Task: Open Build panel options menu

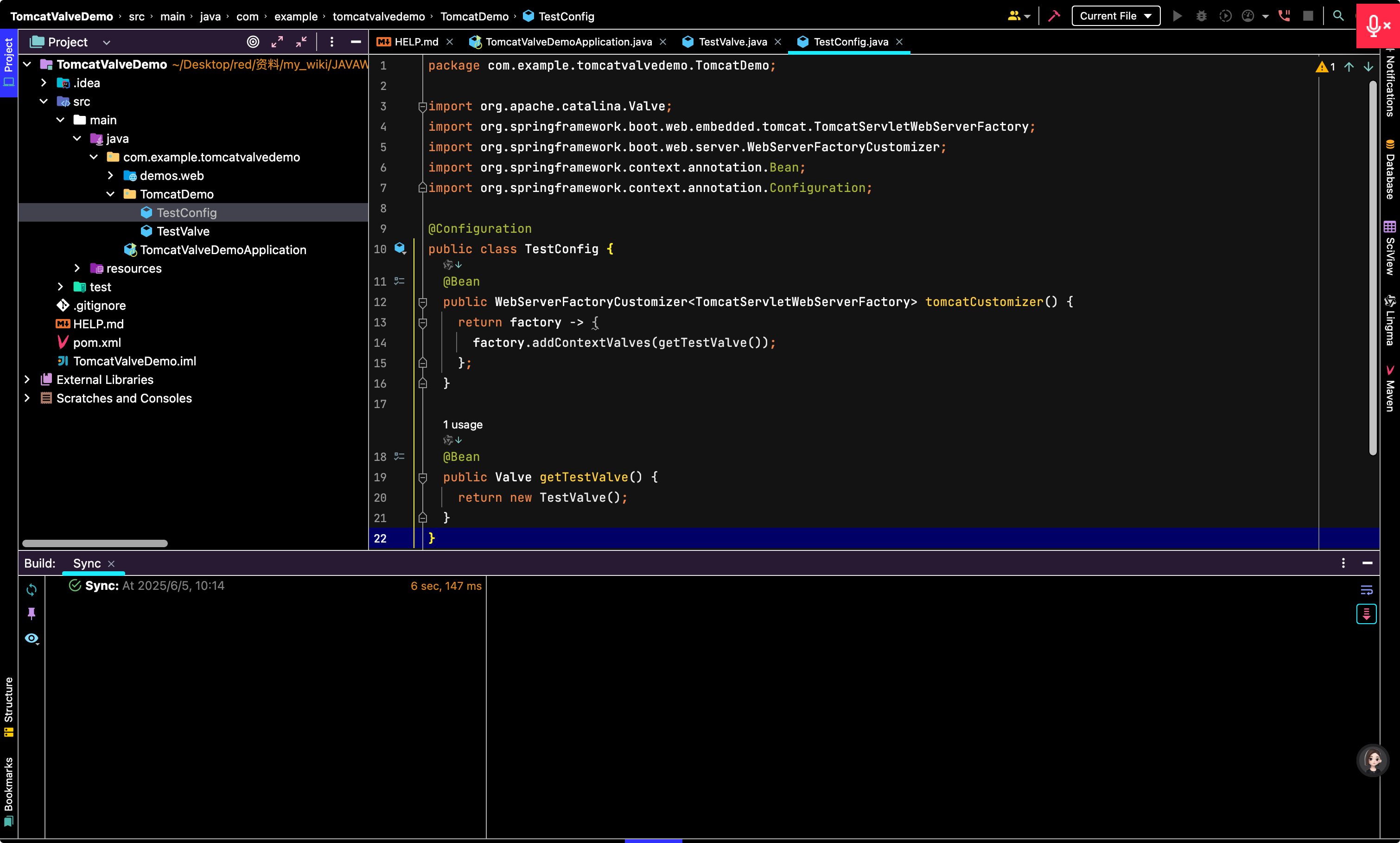Action: point(1343,563)
